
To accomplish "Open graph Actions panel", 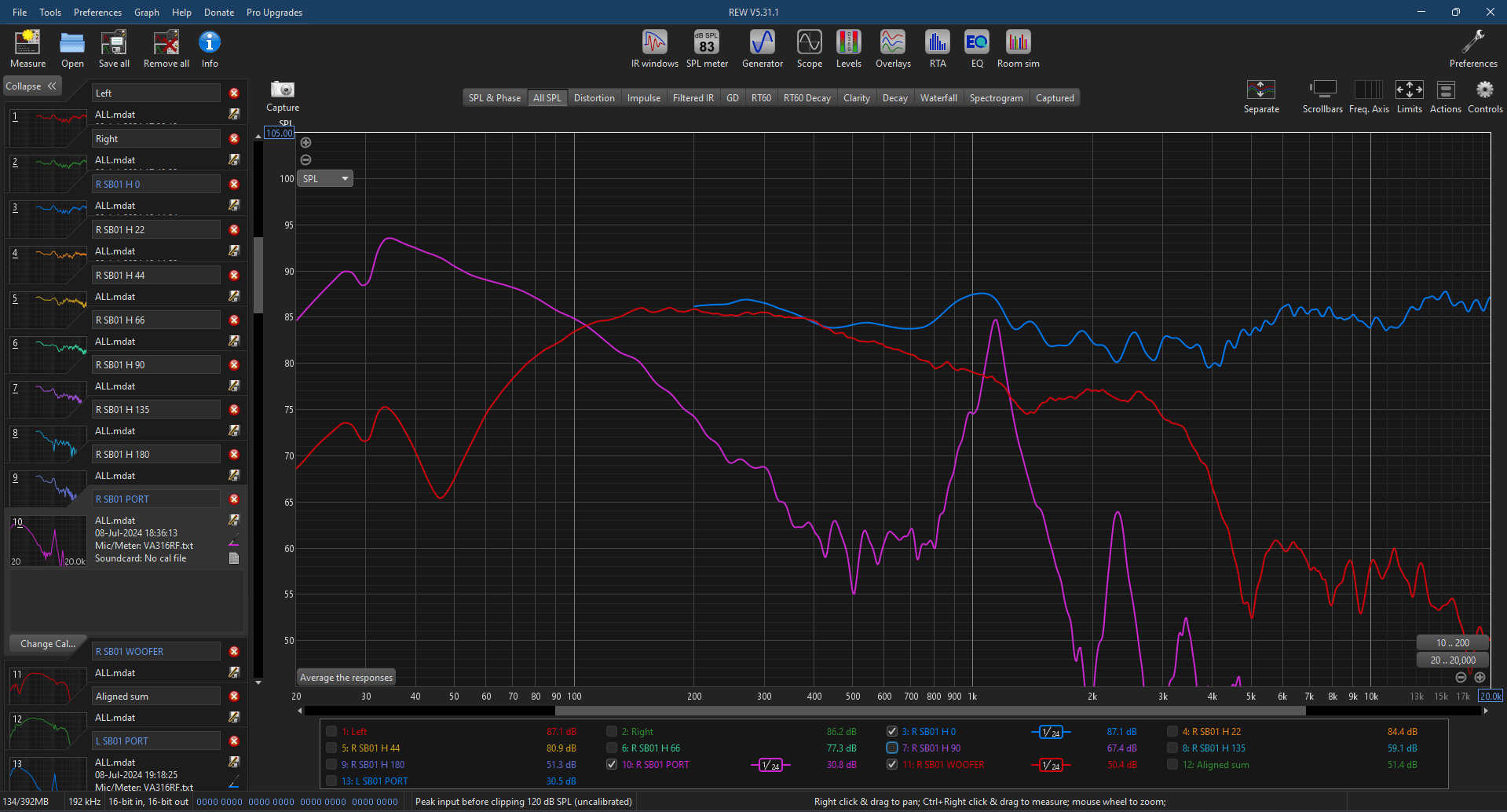I will pos(1446,96).
